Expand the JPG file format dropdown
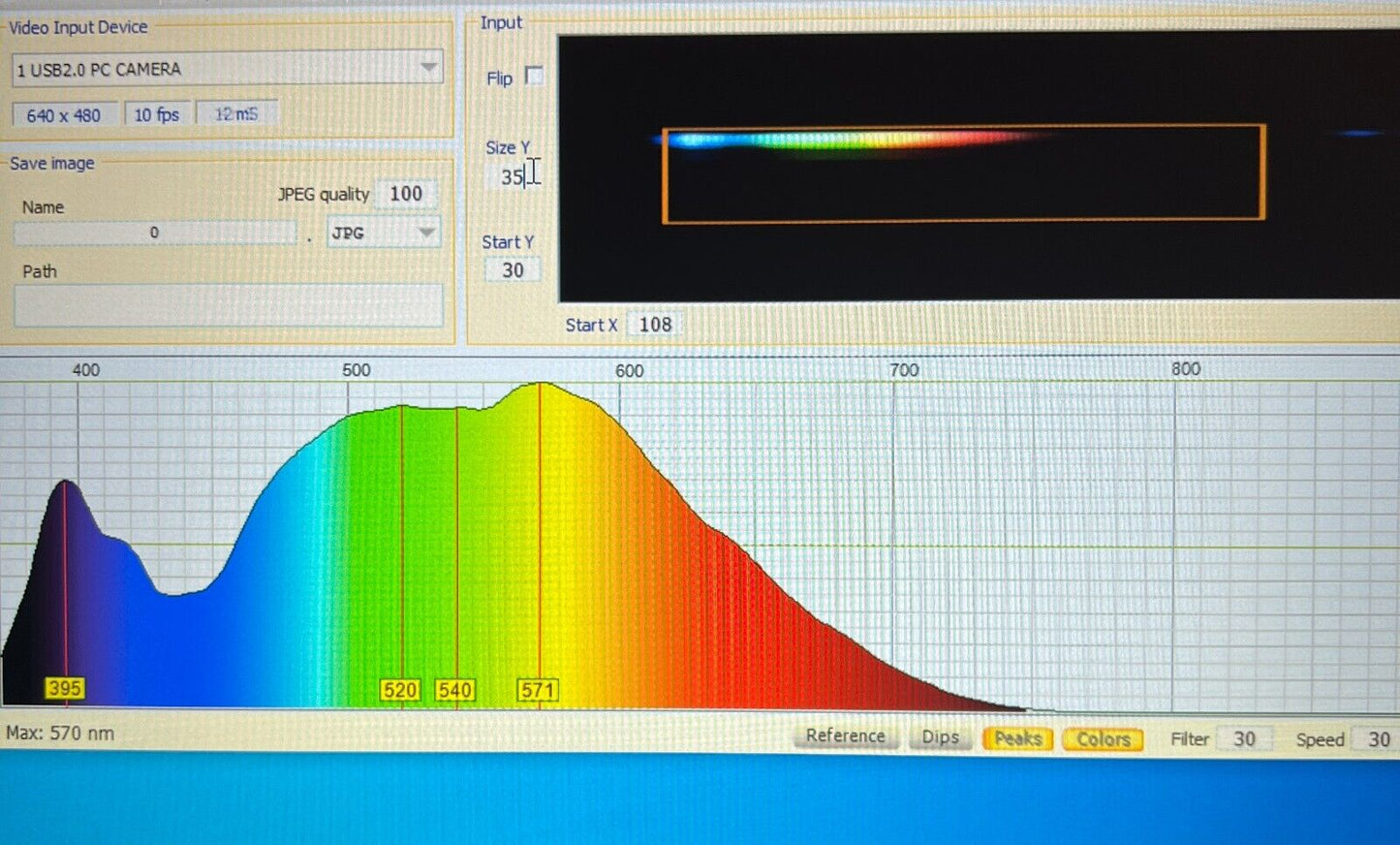The width and height of the screenshot is (1400, 845). (426, 233)
